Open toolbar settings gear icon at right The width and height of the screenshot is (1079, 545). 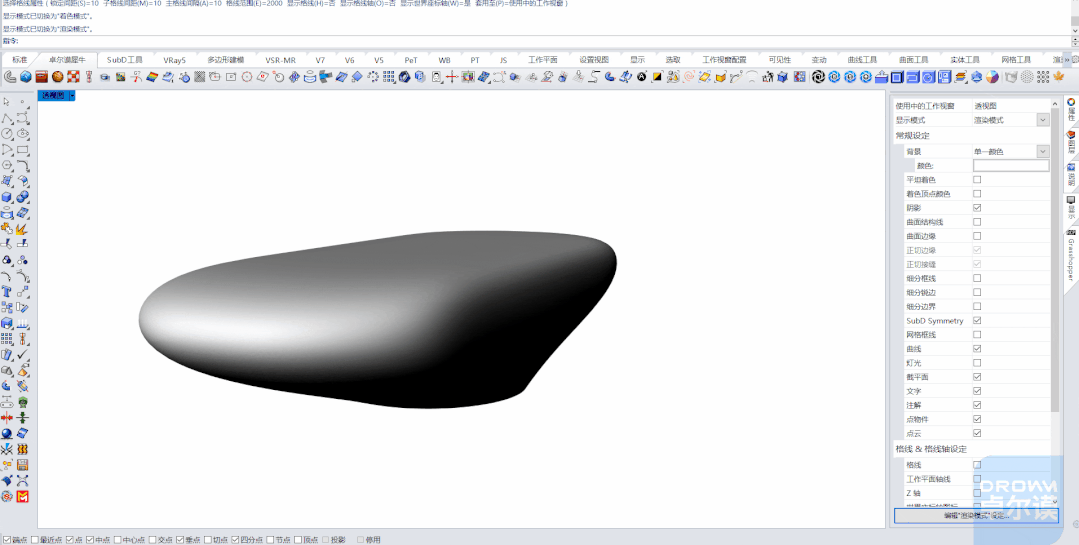click(1075, 60)
